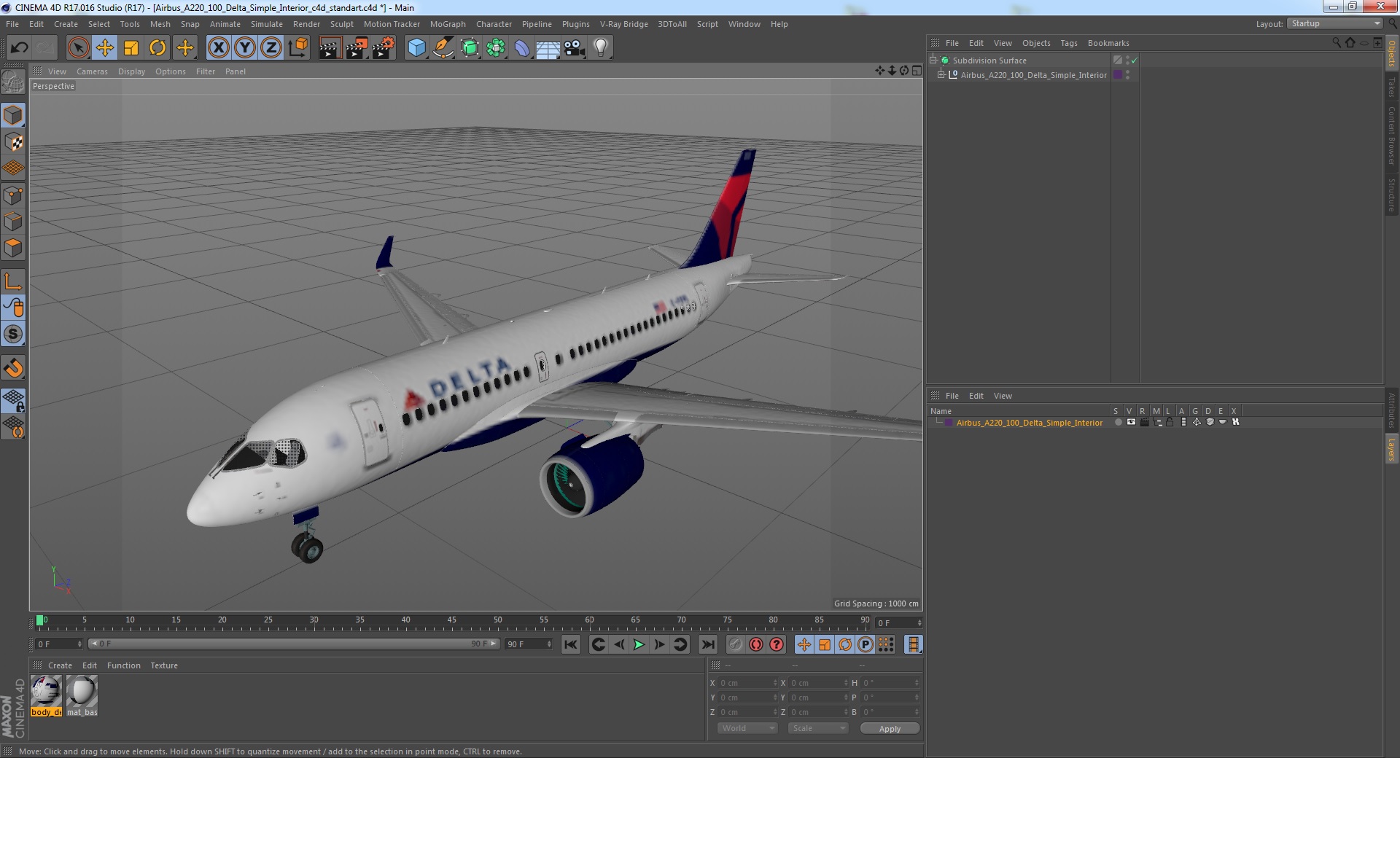Expand Airbus_A220_100_Delta_Simple_Interior object
Viewport: 1400px width, 844px height.
(x=941, y=74)
